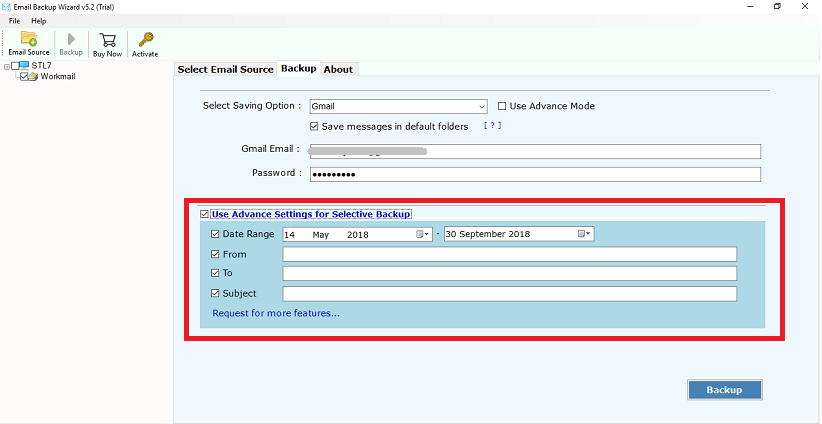Select the STL7 tree item label

(41, 66)
